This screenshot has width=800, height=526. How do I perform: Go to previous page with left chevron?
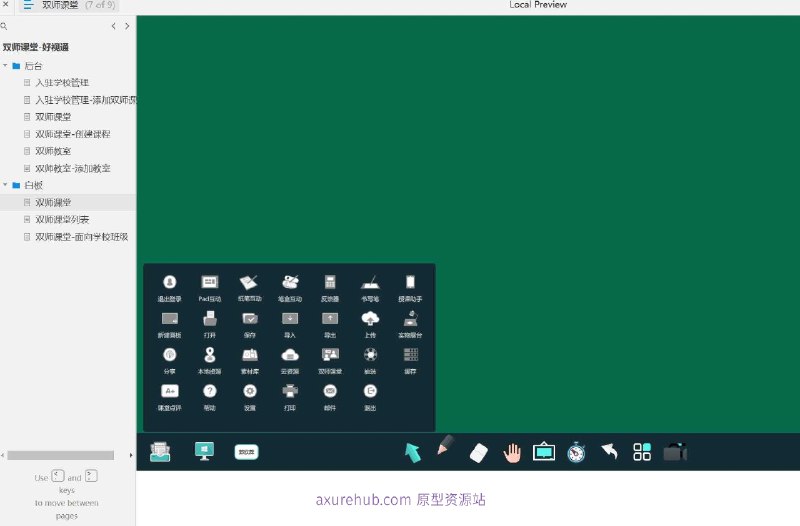113,26
